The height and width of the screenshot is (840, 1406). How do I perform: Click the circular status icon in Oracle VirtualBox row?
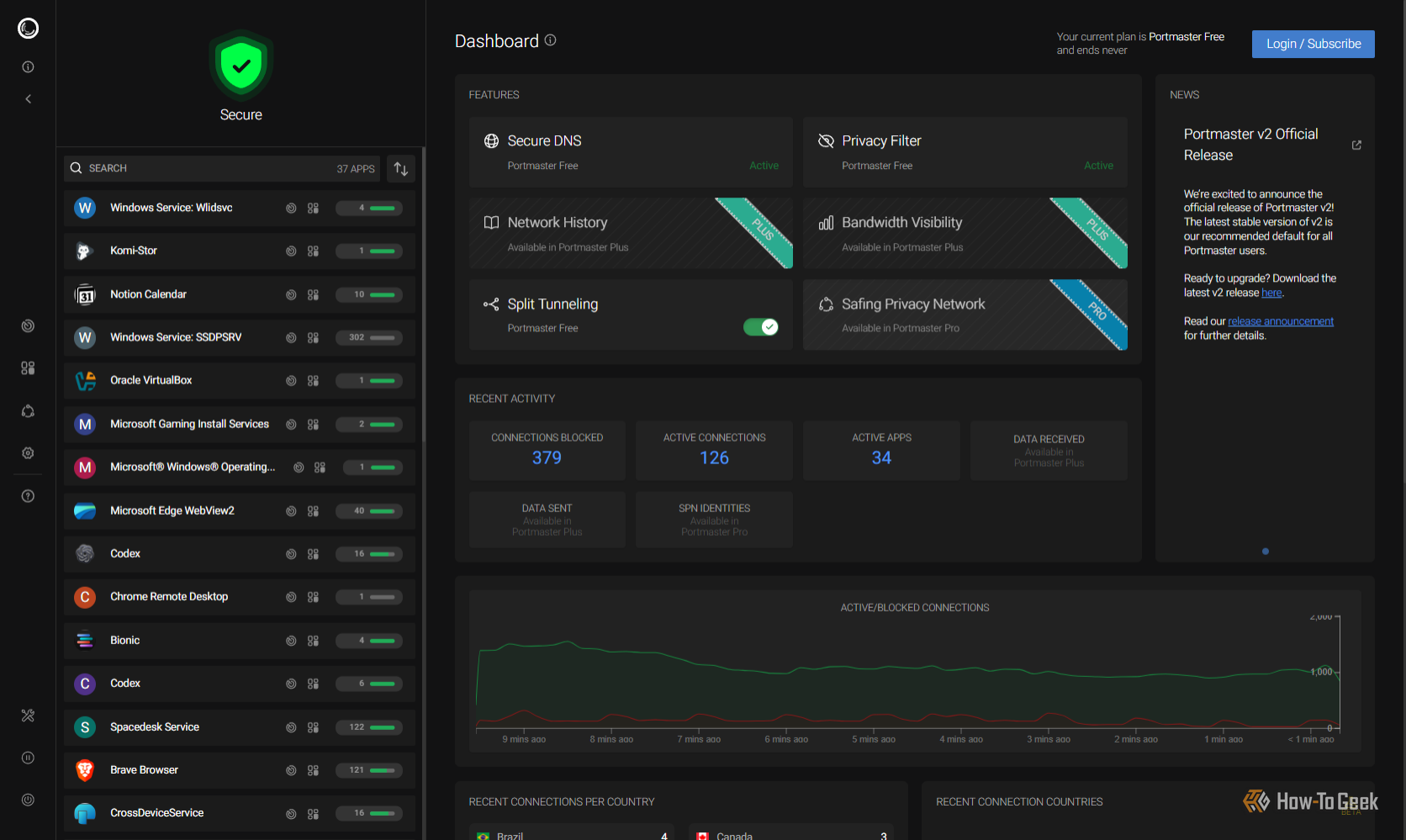click(x=291, y=381)
